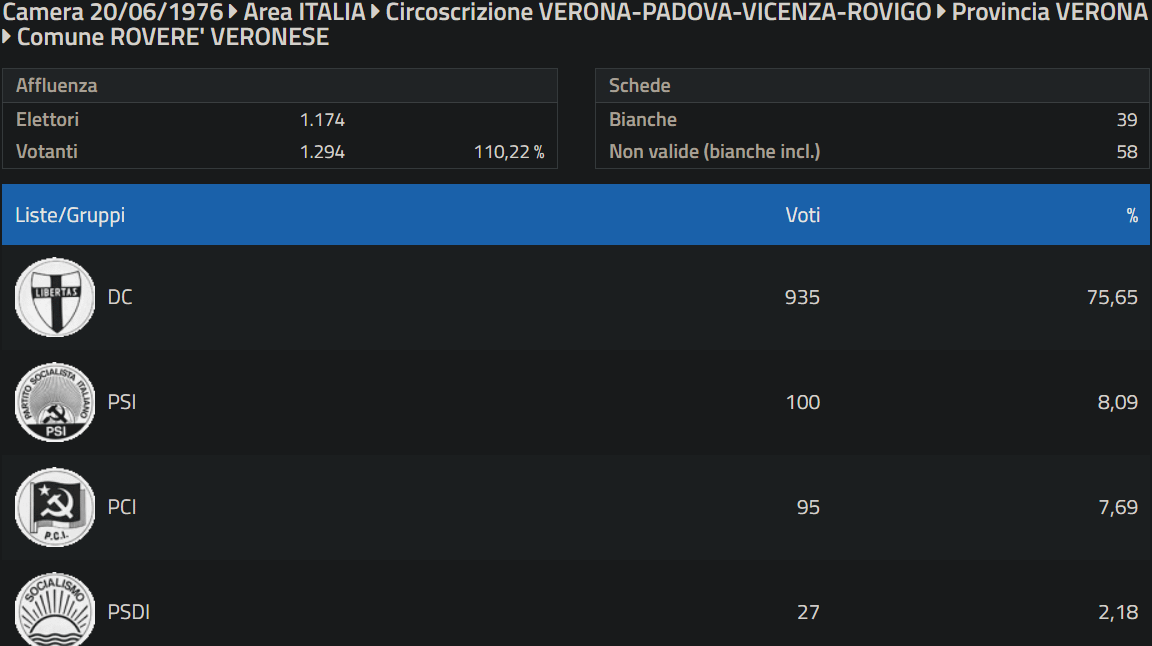Click the Affluenza panel header
The image size is (1152, 646).
[57, 85]
